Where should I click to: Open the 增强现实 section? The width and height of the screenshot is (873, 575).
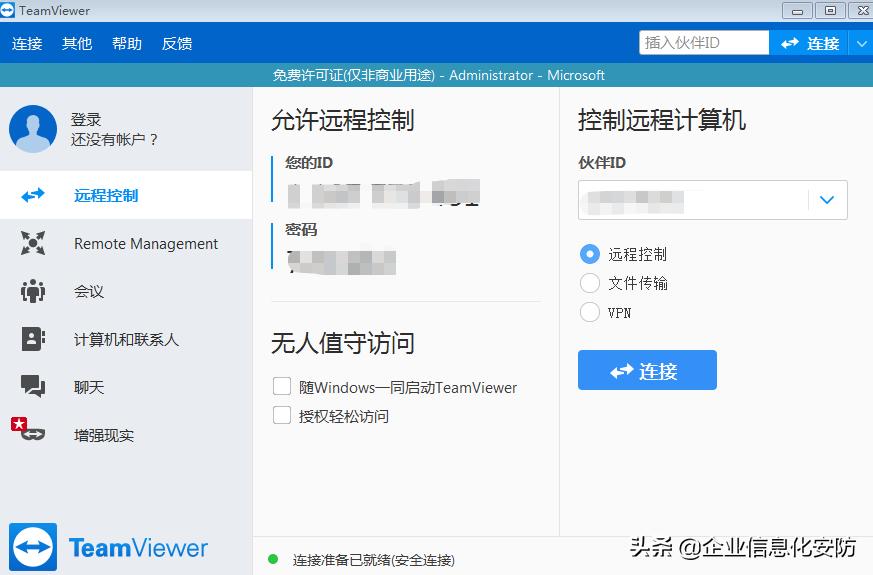pyautogui.click(x=126, y=435)
